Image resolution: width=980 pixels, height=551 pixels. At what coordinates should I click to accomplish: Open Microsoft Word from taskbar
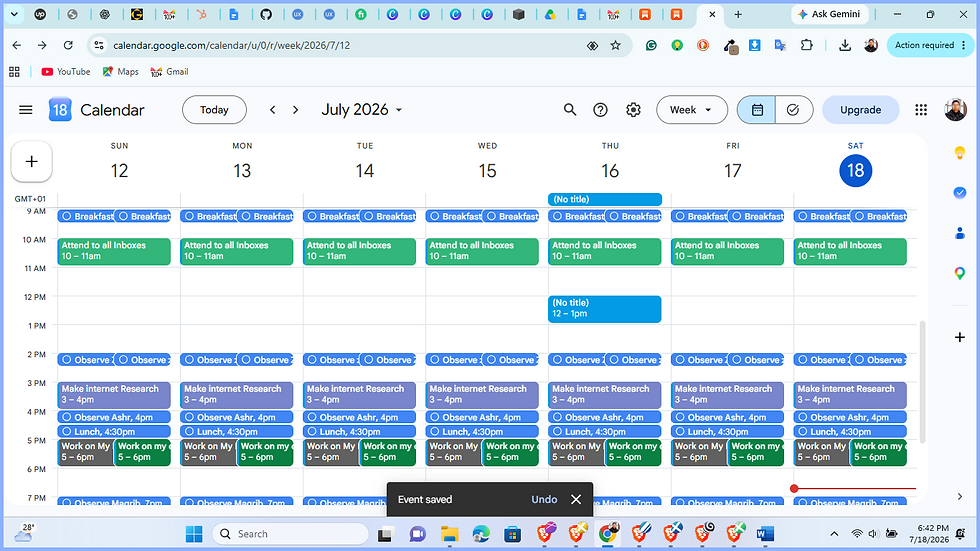pyautogui.click(x=766, y=534)
